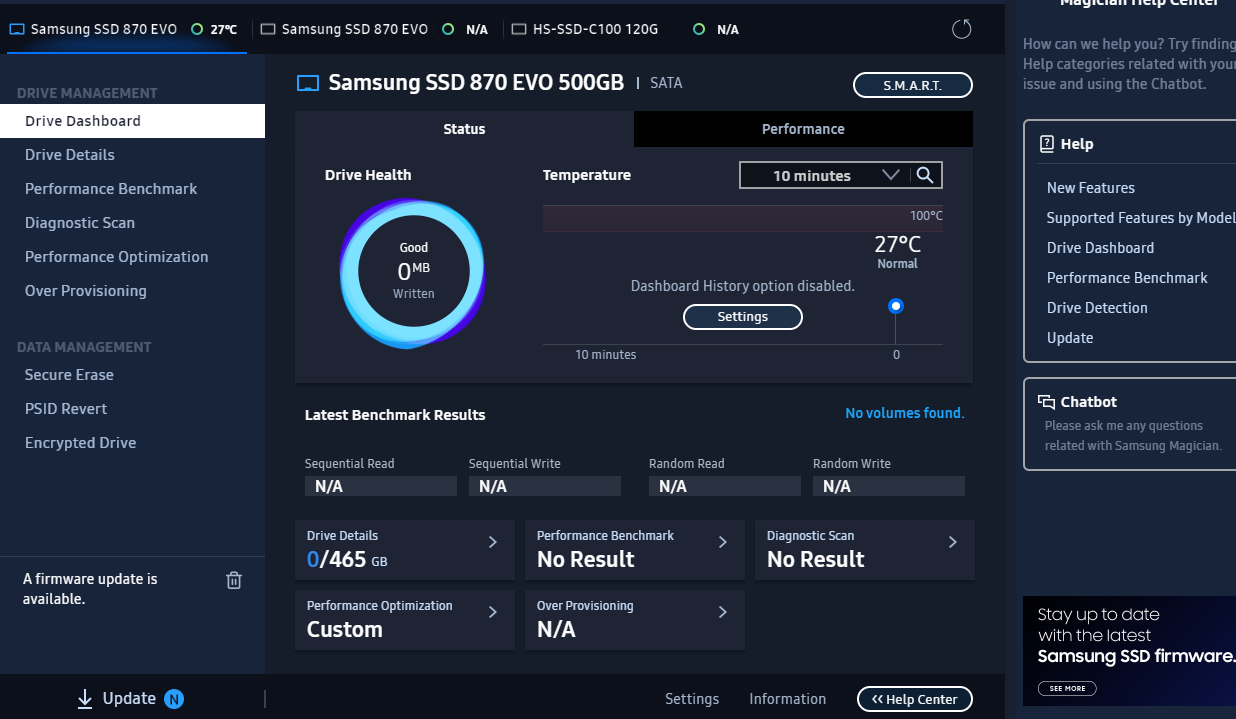This screenshot has width=1236, height=719.
Task: Open Settings in the bottom bar
Action: (x=692, y=699)
